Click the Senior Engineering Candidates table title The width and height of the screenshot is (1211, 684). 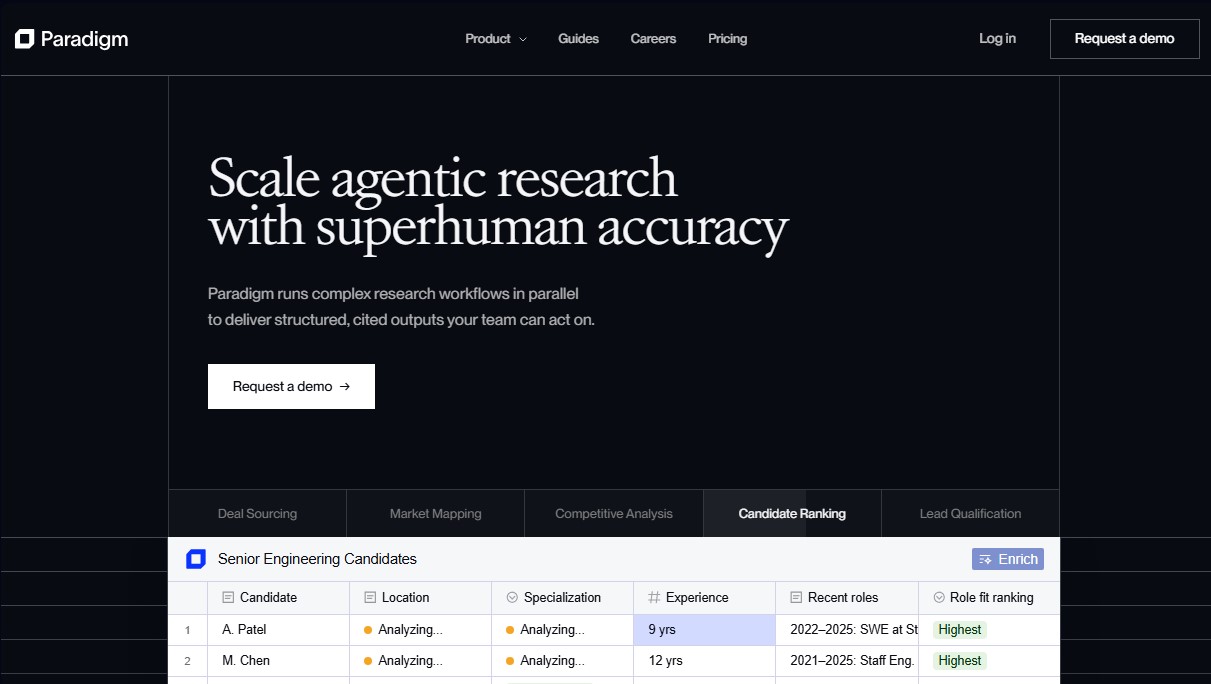click(x=317, y=559)
